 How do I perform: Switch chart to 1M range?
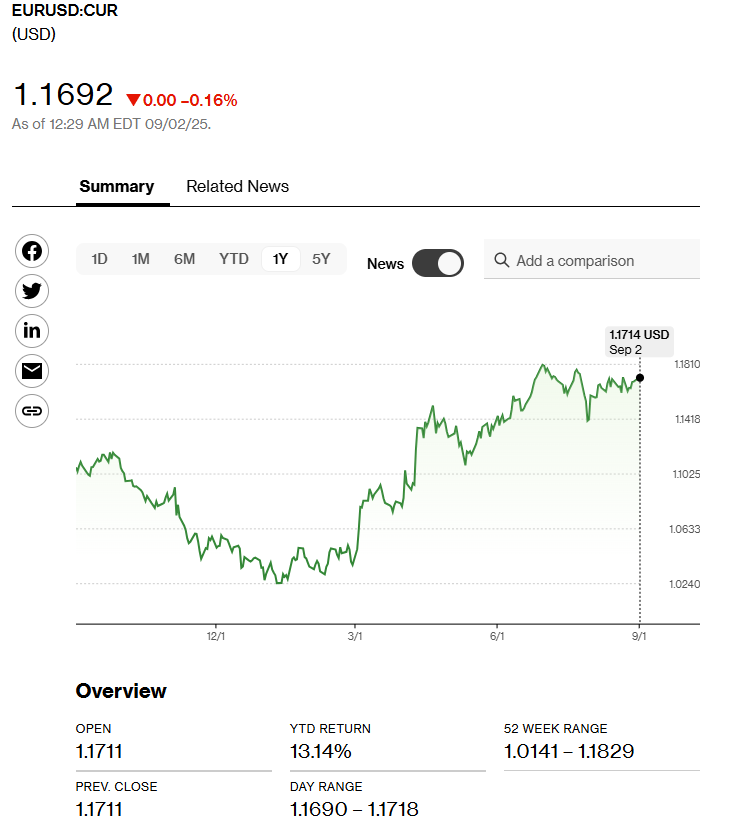tap(140, 259)
